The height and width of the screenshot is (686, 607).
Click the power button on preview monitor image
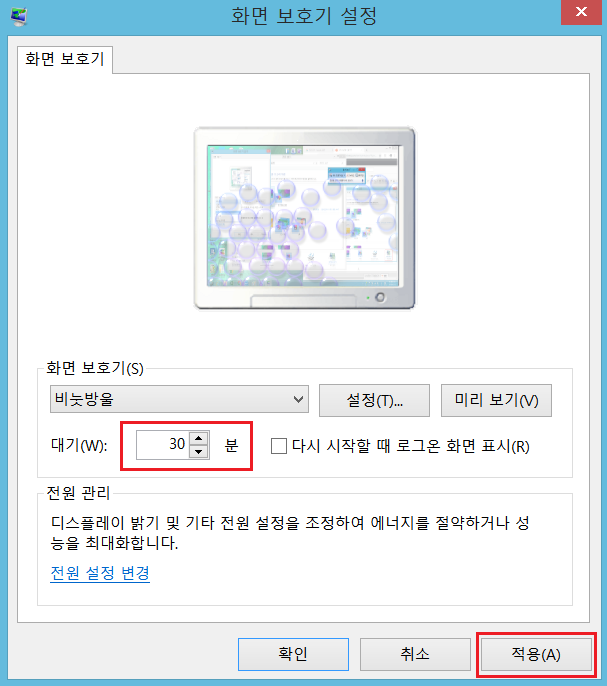(x=380, y=298)
